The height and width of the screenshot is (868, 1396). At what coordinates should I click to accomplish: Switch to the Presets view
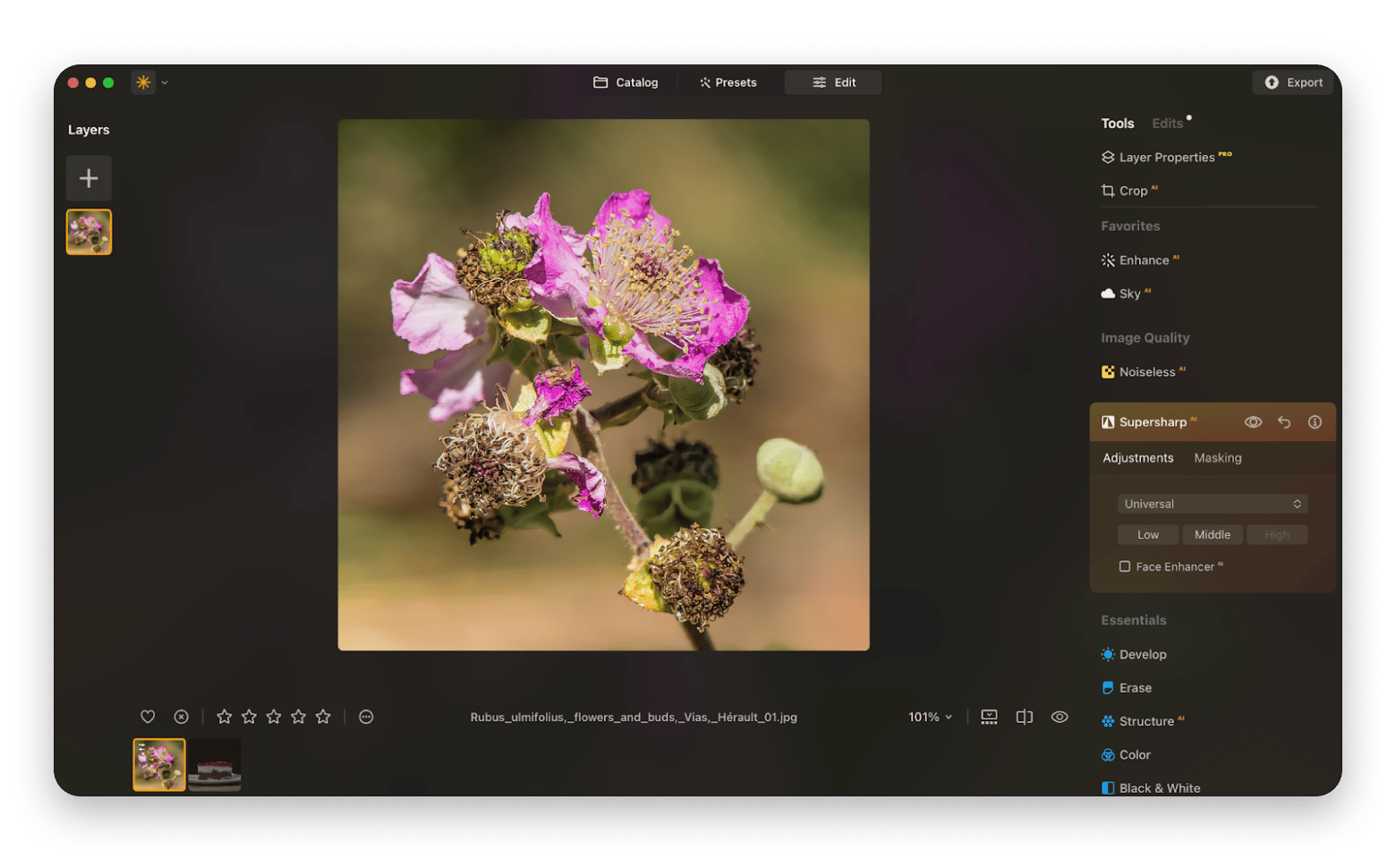tap(728, 81)
